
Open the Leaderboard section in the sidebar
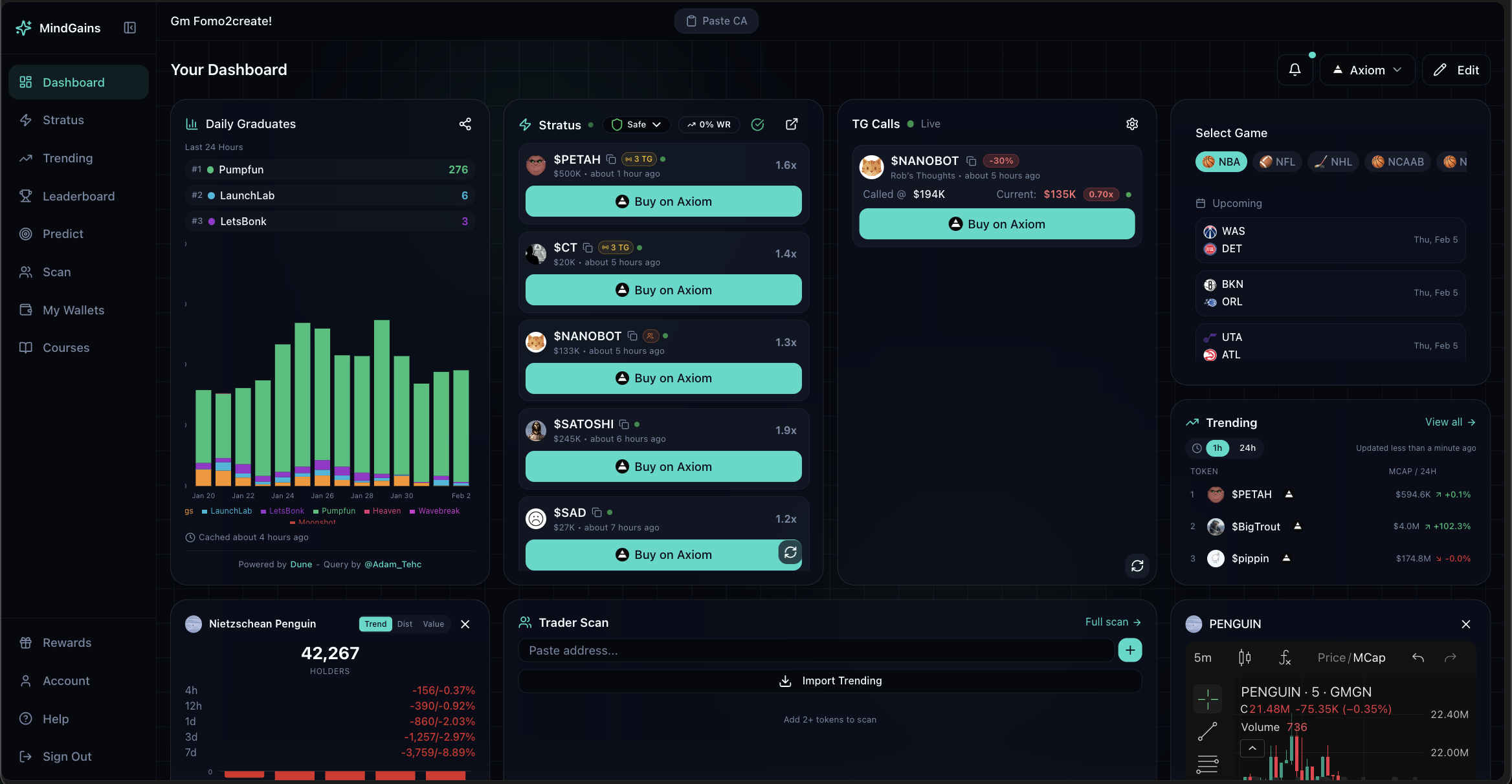click(x=78, y=196)
